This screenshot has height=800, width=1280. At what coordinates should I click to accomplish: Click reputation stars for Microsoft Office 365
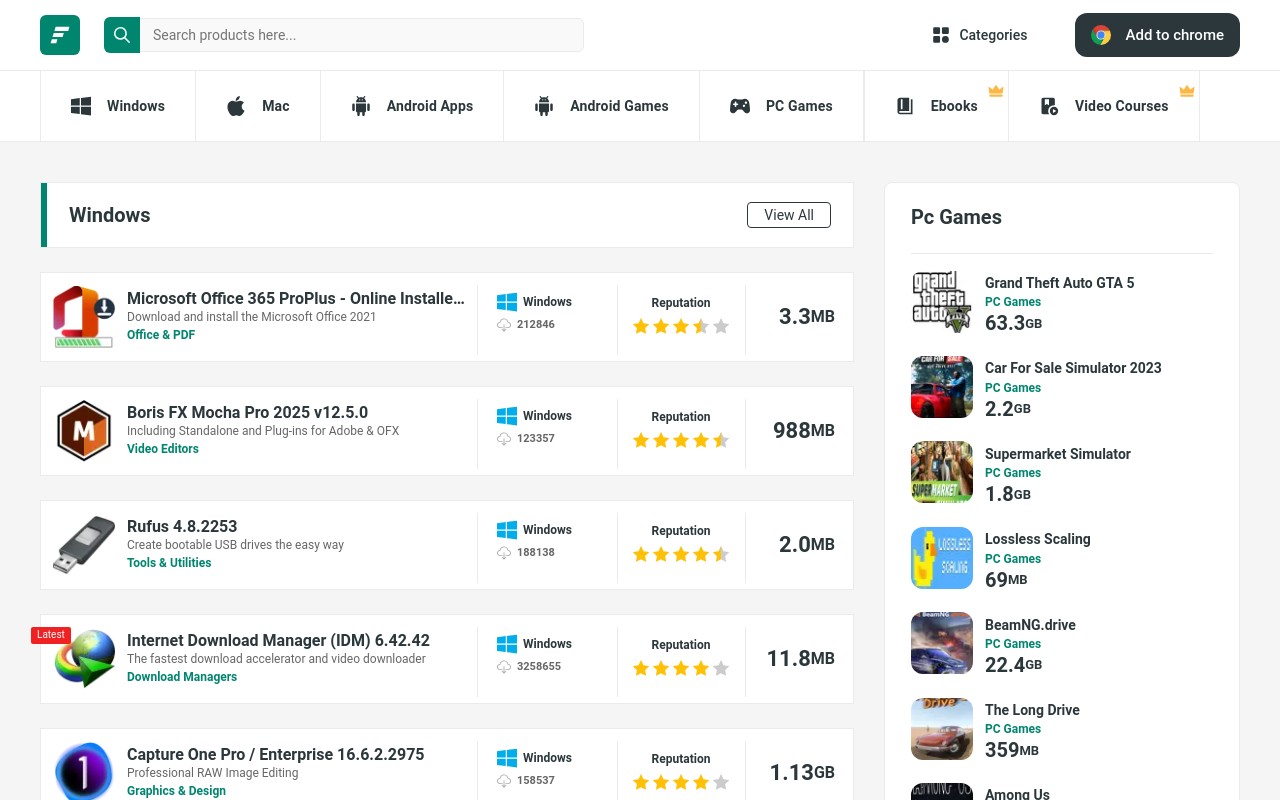tap(681, 326)
